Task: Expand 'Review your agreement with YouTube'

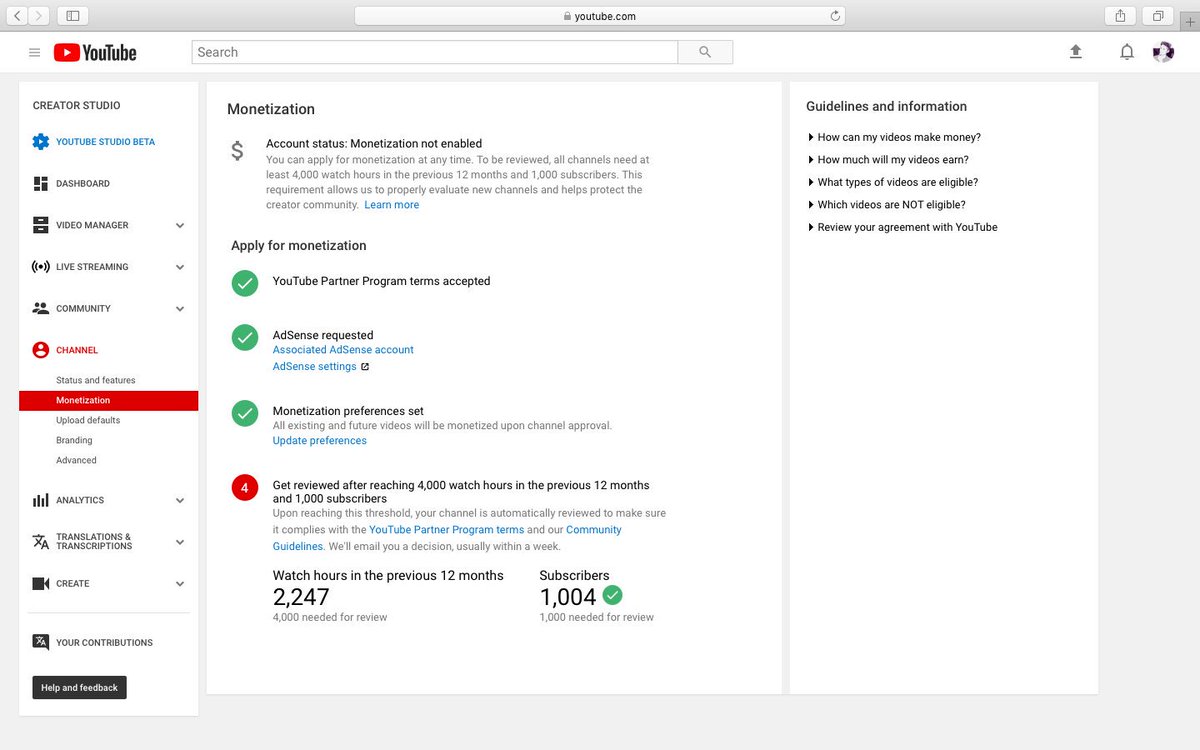Action: coord(902,227)
